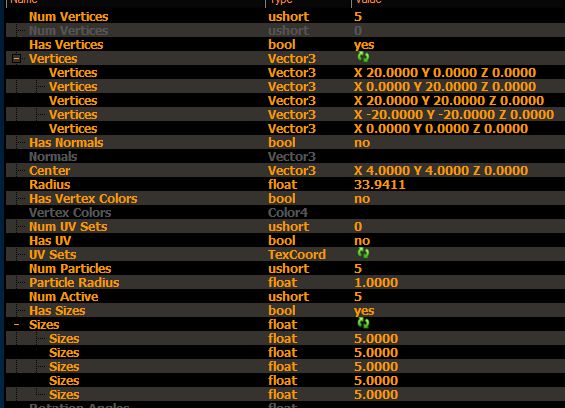This screenshot has width=565, height=408.
Task: Toggle Has Vertex Colors value no
Action: (x=362, y=199)
